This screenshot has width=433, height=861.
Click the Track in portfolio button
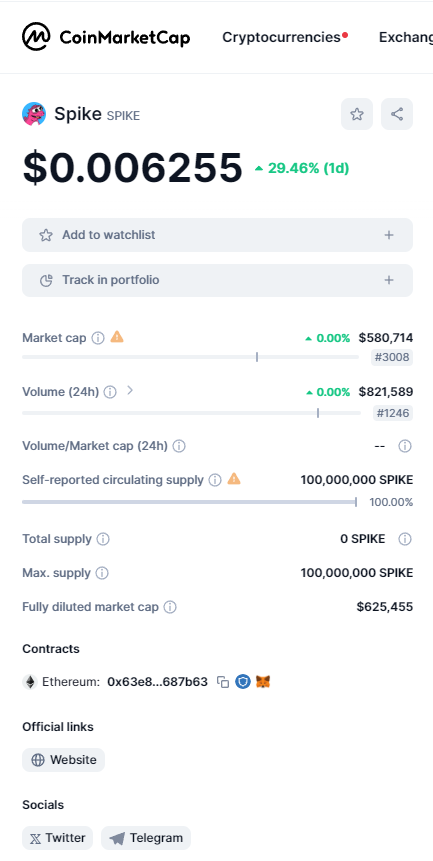click(217, 280)
